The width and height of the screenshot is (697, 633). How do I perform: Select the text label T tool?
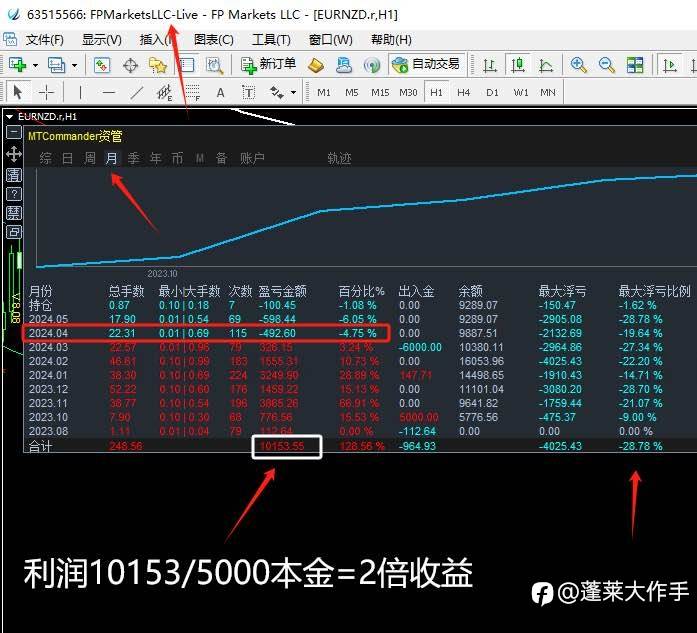(248, 92)
